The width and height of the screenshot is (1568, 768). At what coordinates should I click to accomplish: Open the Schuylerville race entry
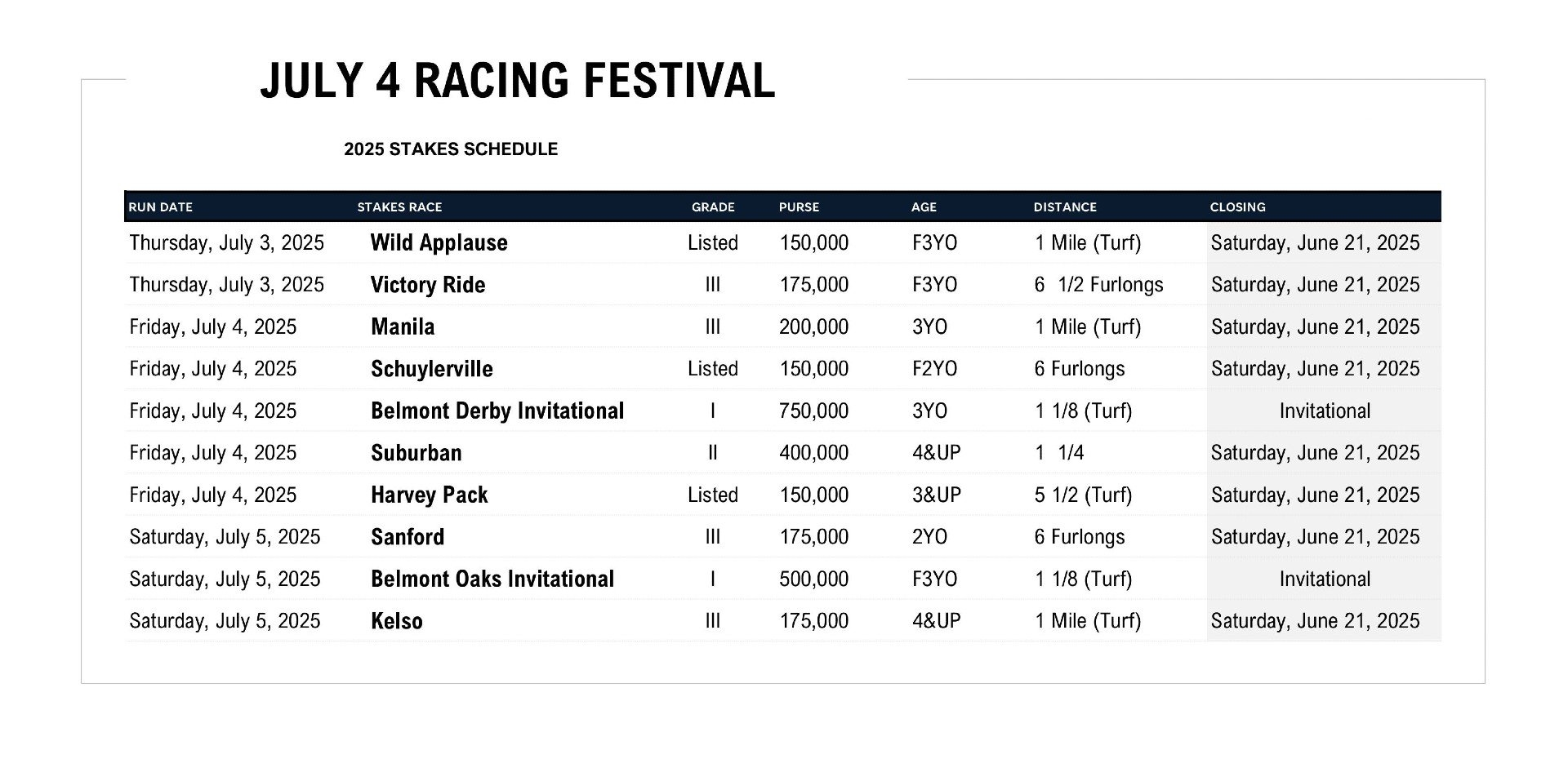tap(431, 369)
